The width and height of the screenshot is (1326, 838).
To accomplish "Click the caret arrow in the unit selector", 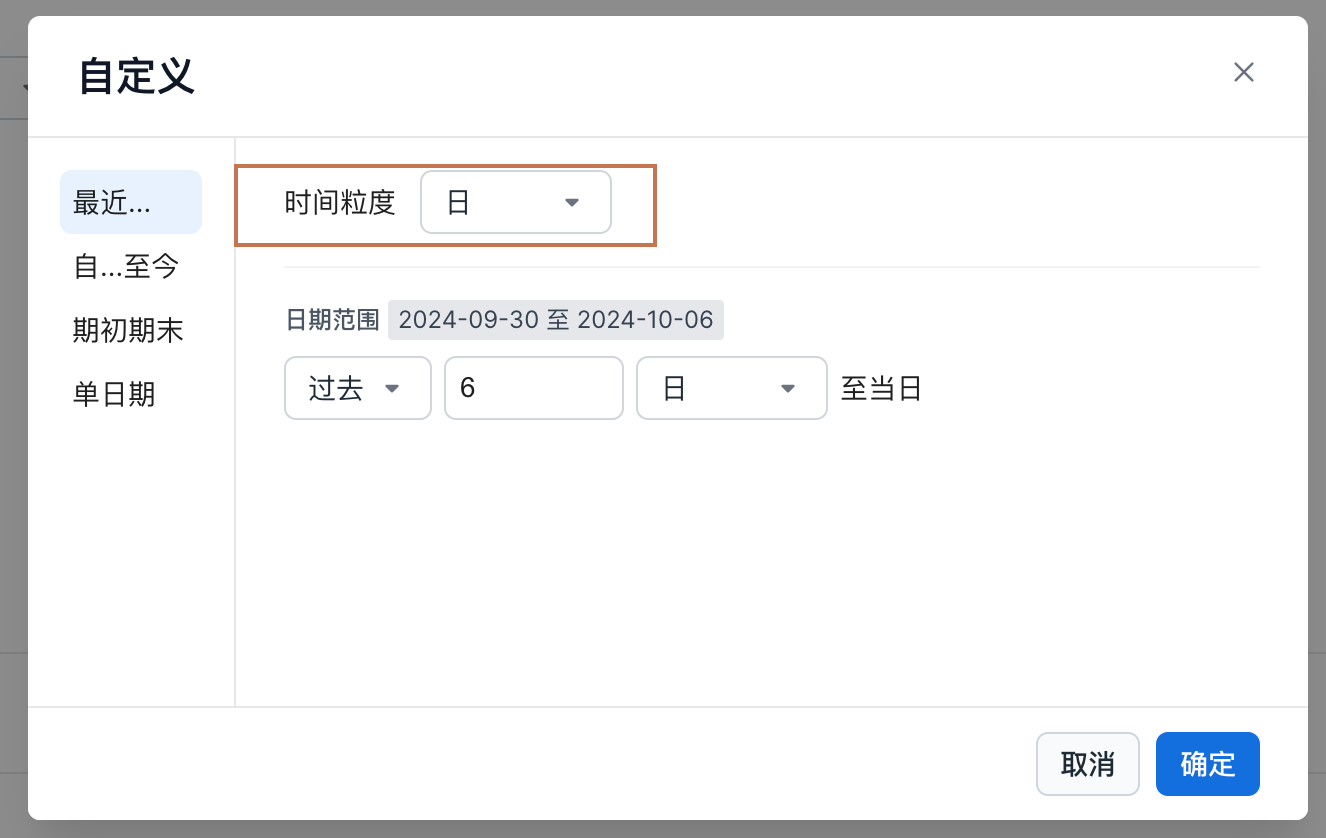I will click(788, 388).
